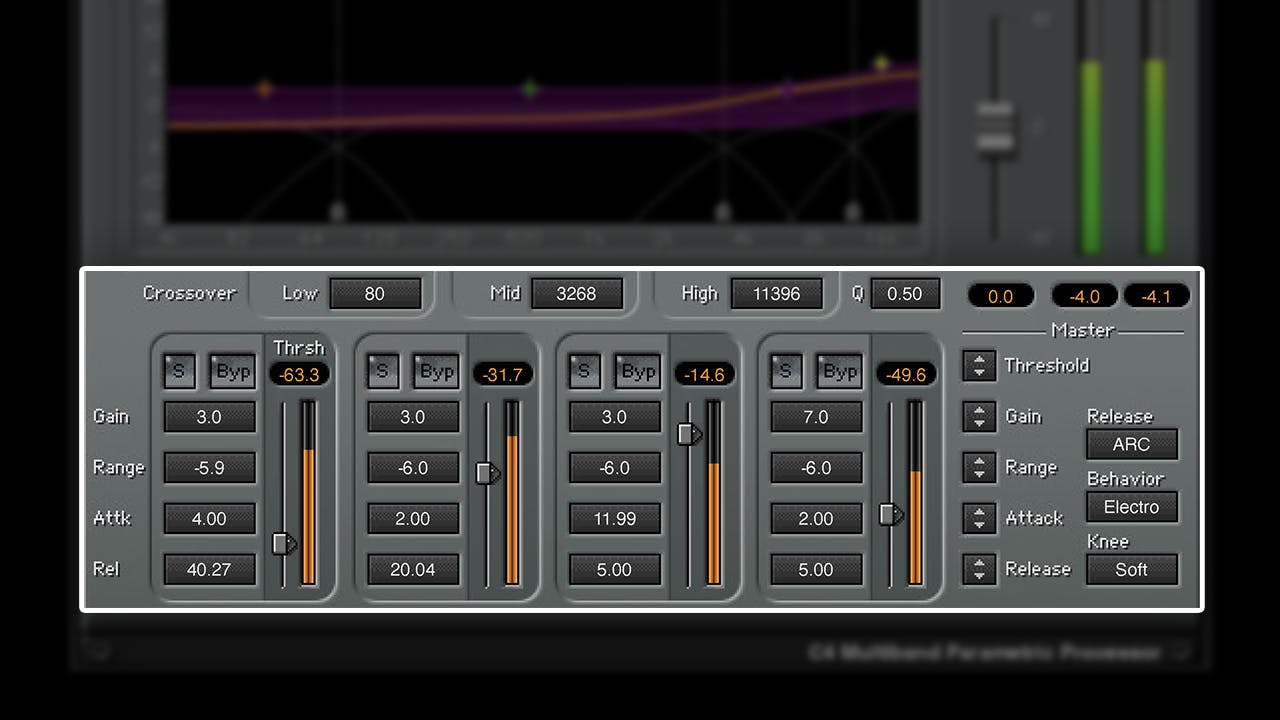This screenshot has width=1280, height=720.
Task: Select the green mid band marker on the graph
Action: click(x=531, y=88)
